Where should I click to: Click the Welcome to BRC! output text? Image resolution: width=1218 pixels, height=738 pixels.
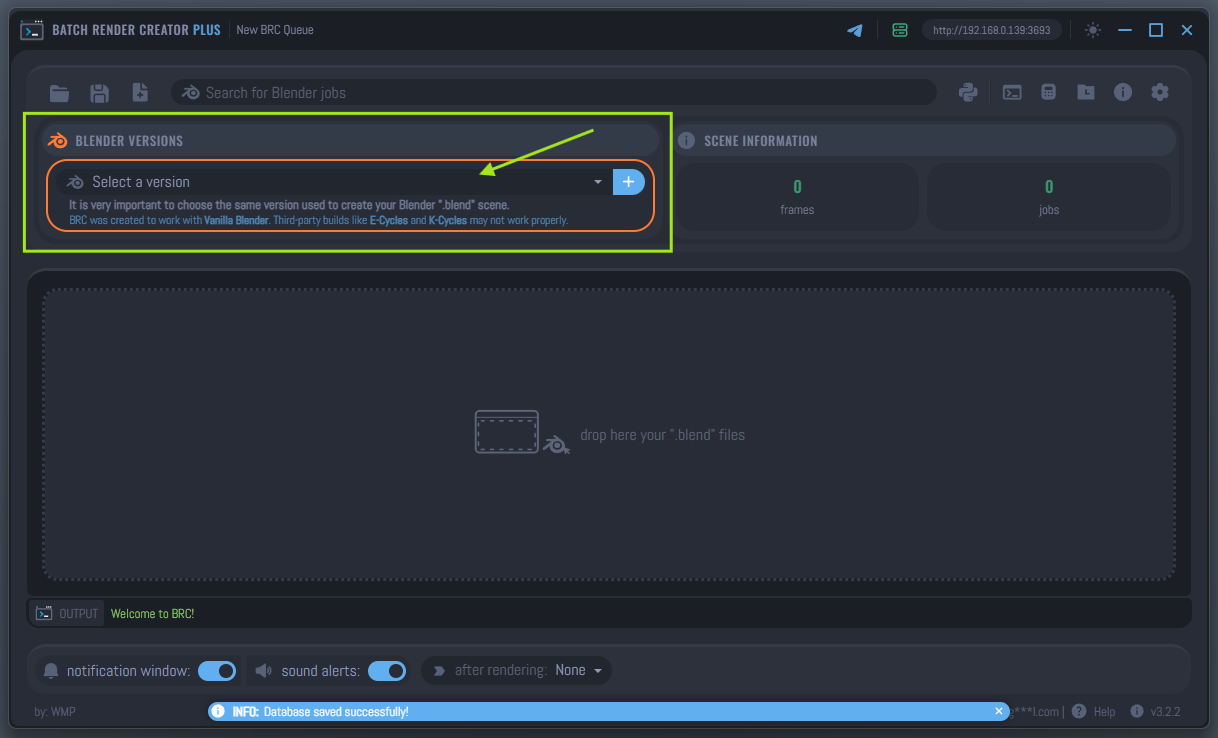[152, 614]
